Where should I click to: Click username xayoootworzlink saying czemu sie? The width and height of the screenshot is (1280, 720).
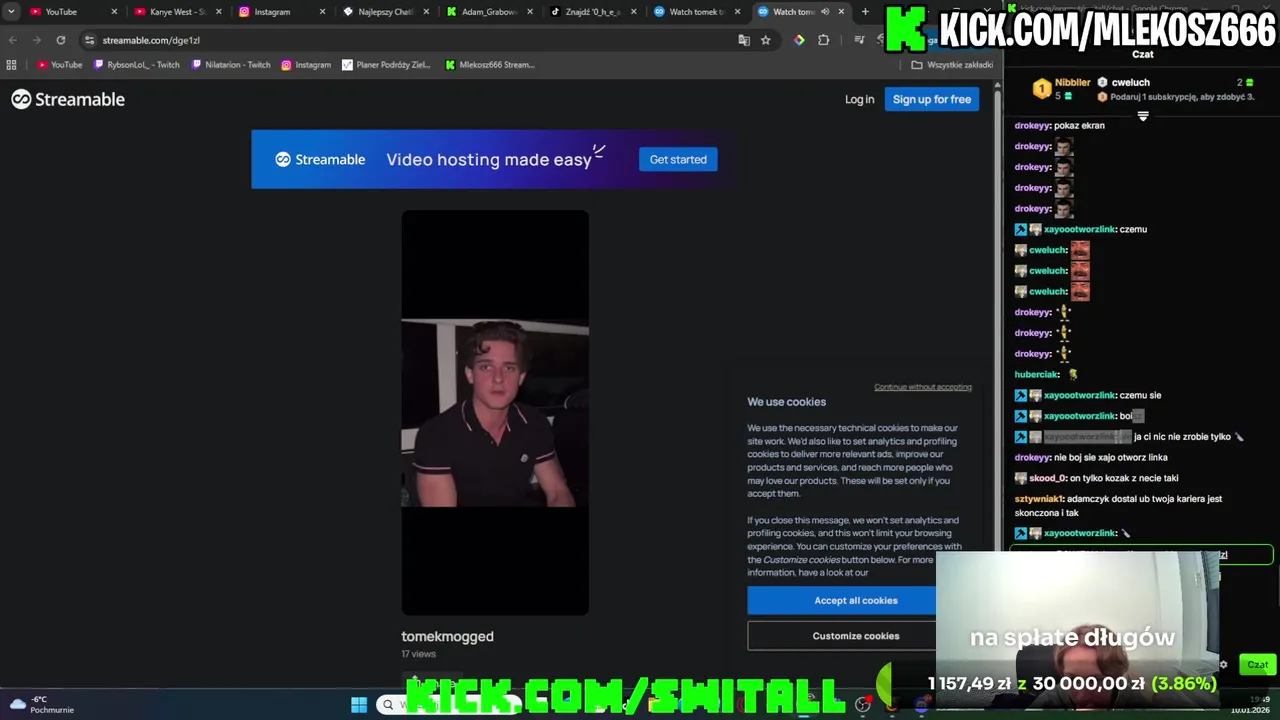pyautogui.click(x=1079, y=395)
